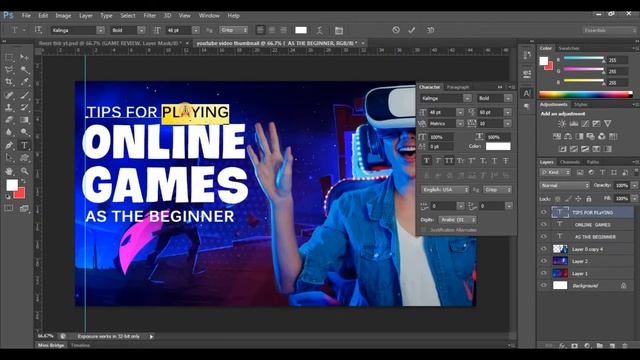Viewport: 640px width, 360px height.
Task: Toggle visibility of Layer 1
Action: pyautogui.click(x=543, y=273)
